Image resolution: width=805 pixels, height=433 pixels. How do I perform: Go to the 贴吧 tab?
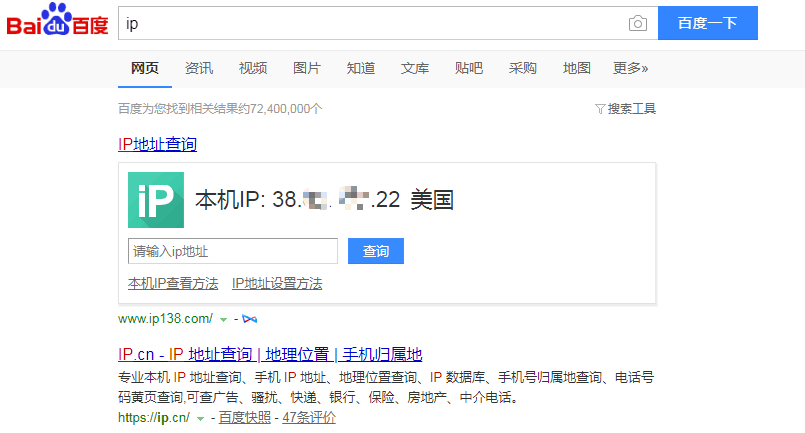click(469, 68)
